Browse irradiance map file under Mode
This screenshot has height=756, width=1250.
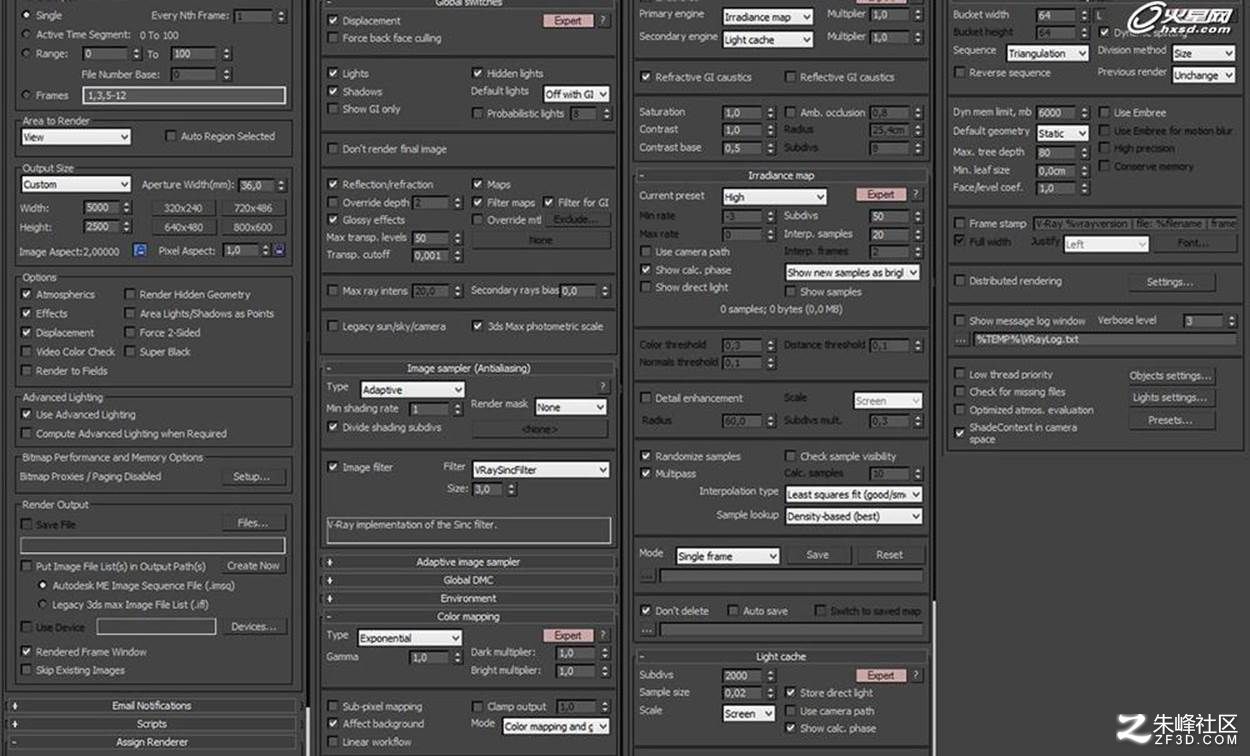click(x=647, y=576)
